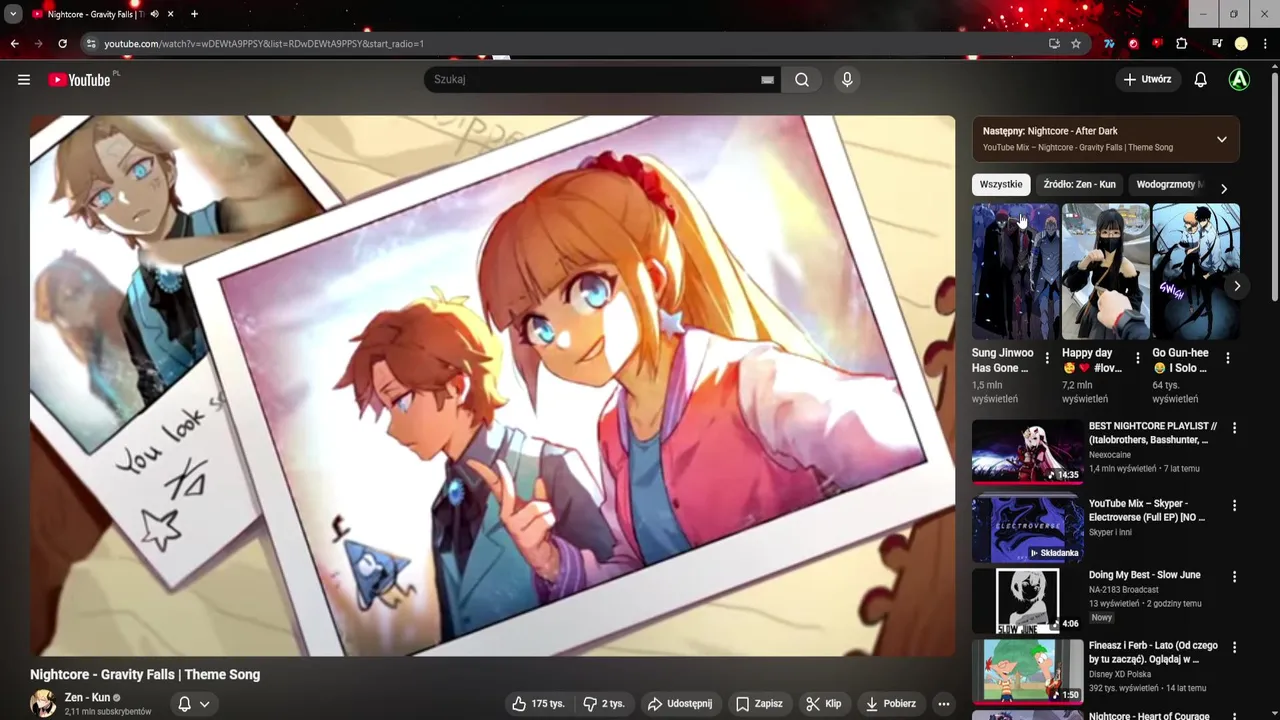Open the browser Extensions puzzle icon
The width and height of the screenshot is (1280, 720).
coord(1182,44)
